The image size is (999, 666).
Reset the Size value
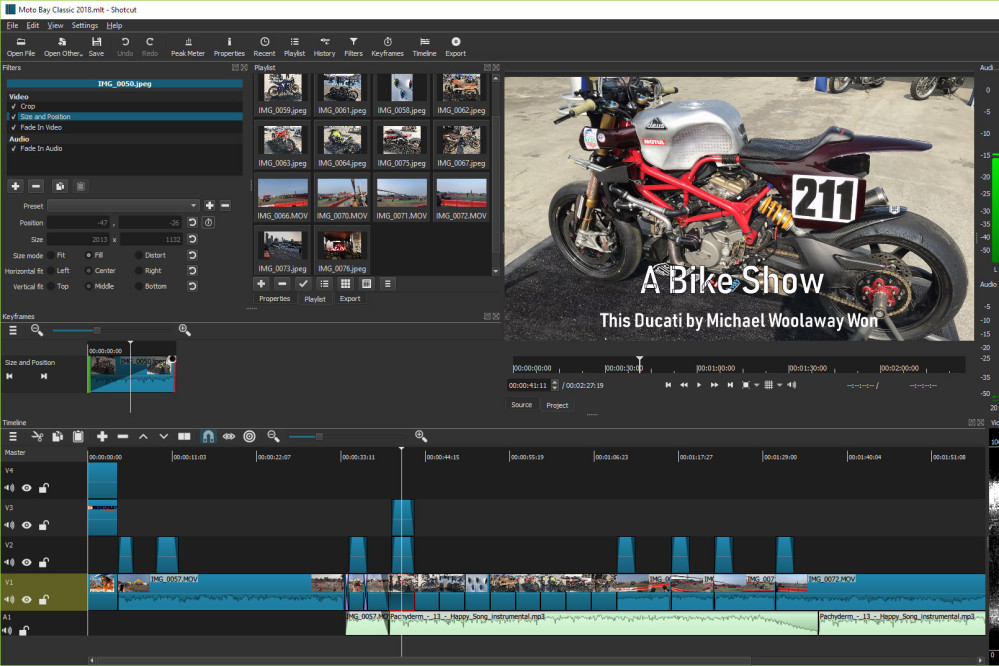click(x=192, y=239)
